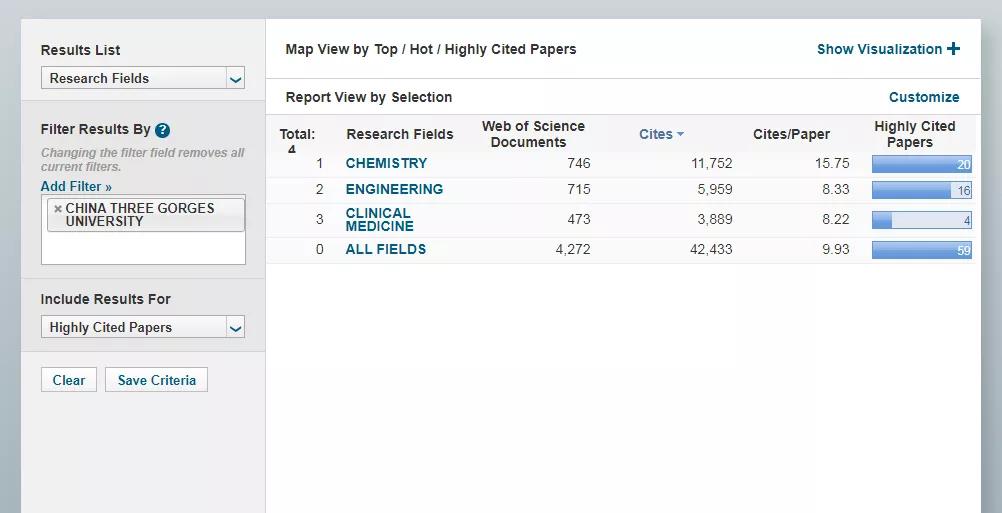Click the Add Filter link
Viewport: 1002px width, 513px height.
76,186
